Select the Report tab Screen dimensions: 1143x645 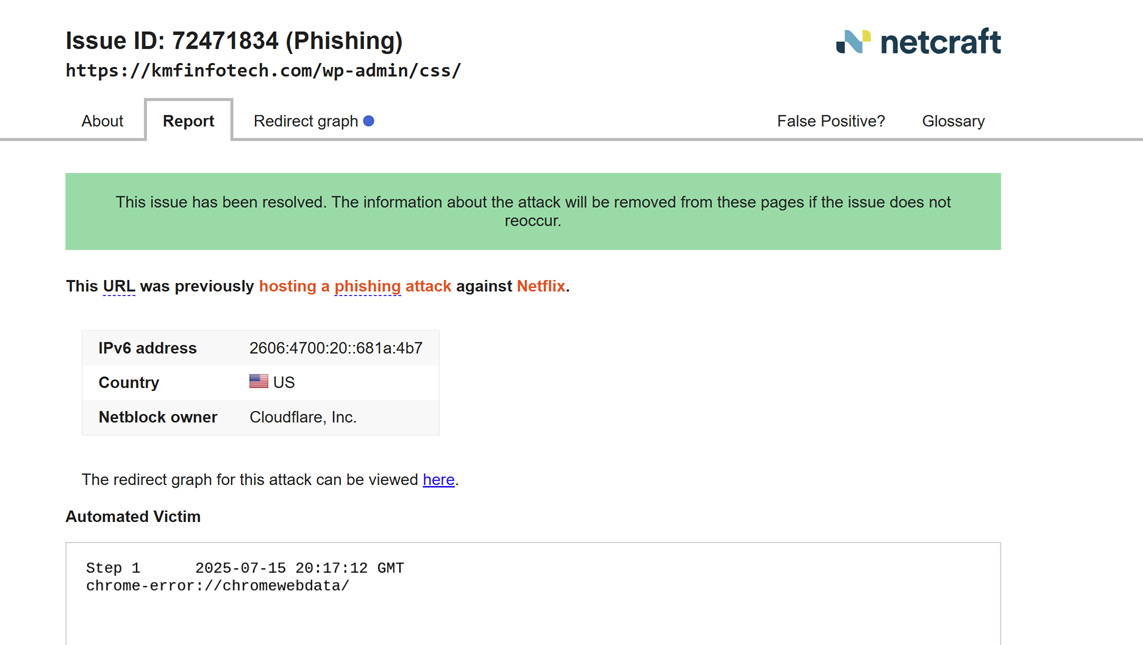coord(188,121)
